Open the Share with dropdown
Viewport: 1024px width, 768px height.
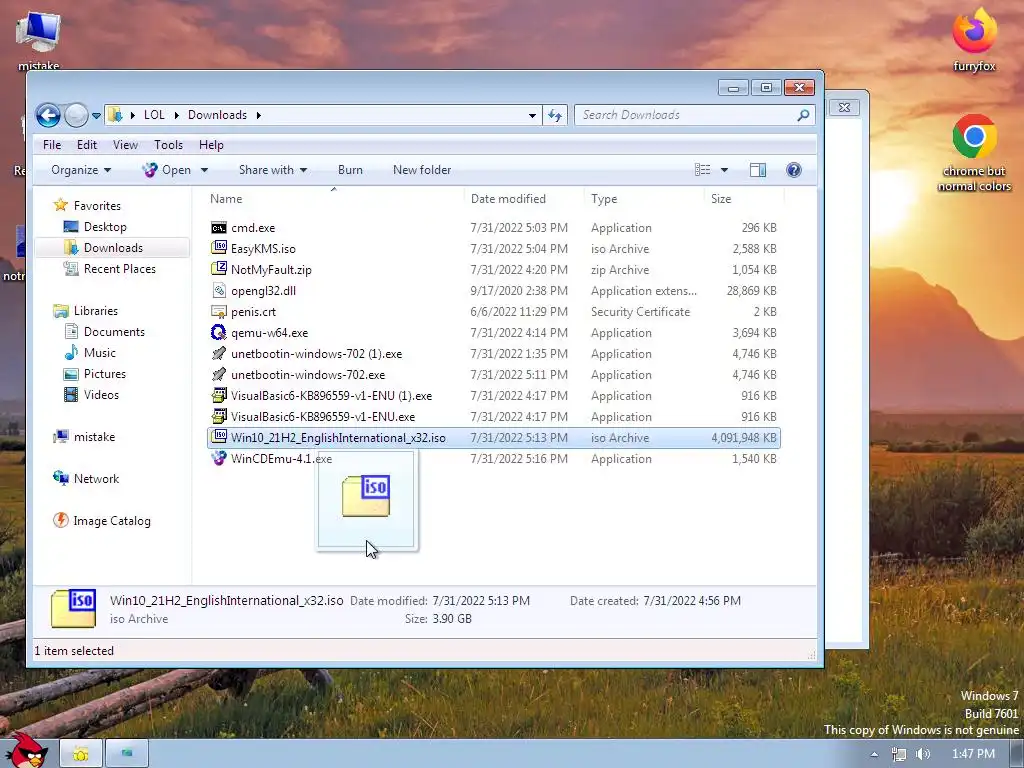click(x=272, y=170)
